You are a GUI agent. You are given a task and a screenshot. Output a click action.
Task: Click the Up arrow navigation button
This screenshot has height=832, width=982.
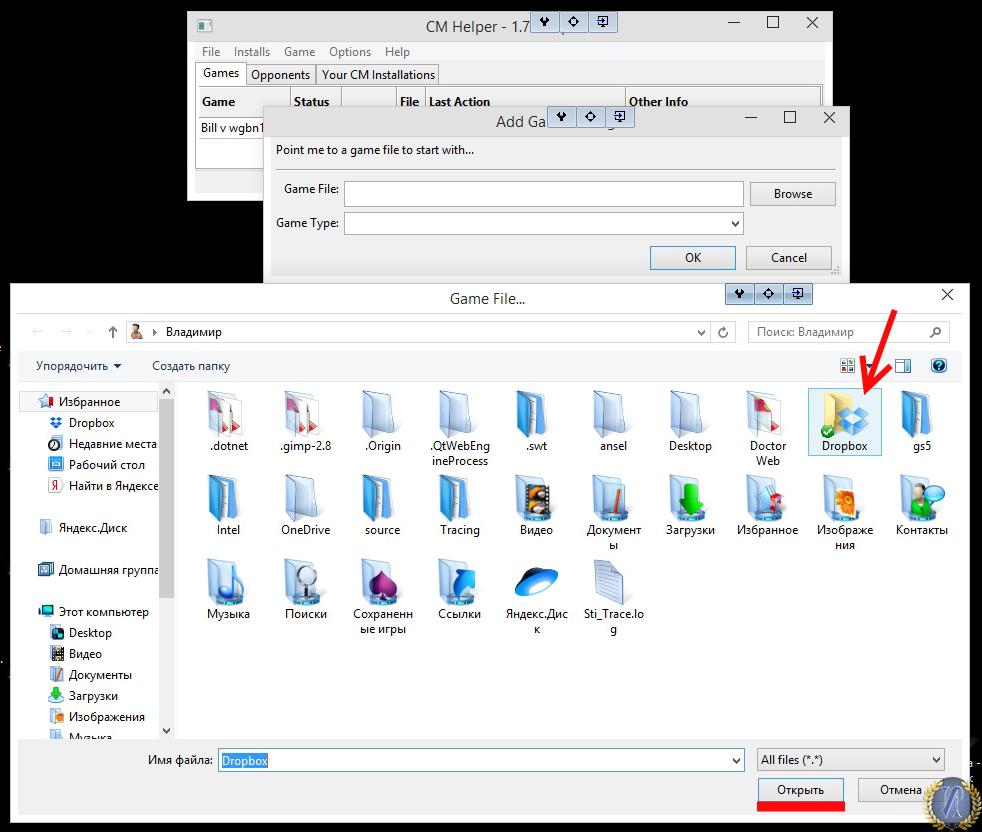(111, 332)
